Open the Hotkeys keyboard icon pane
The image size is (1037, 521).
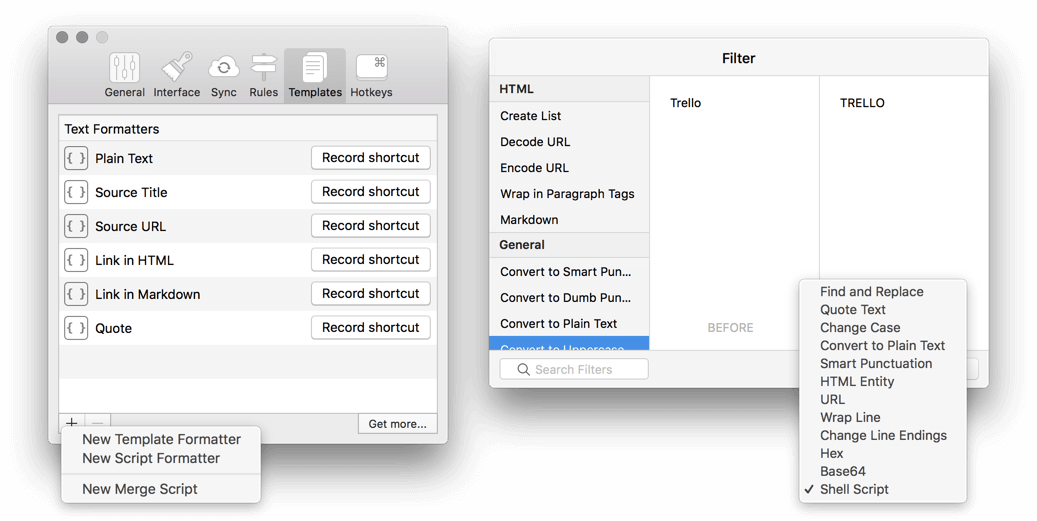point(371,75)
